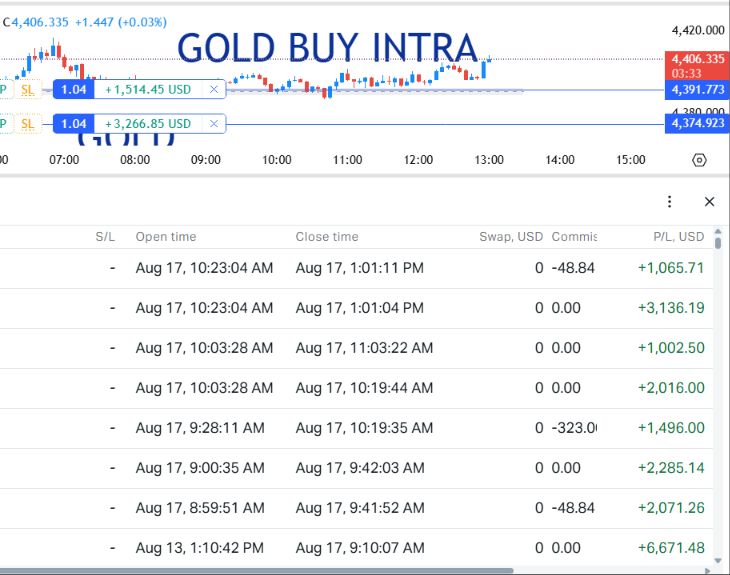Click the horizontal scrollbar at bottom
The height and width of the screenshot is (575, 730).
256,570
